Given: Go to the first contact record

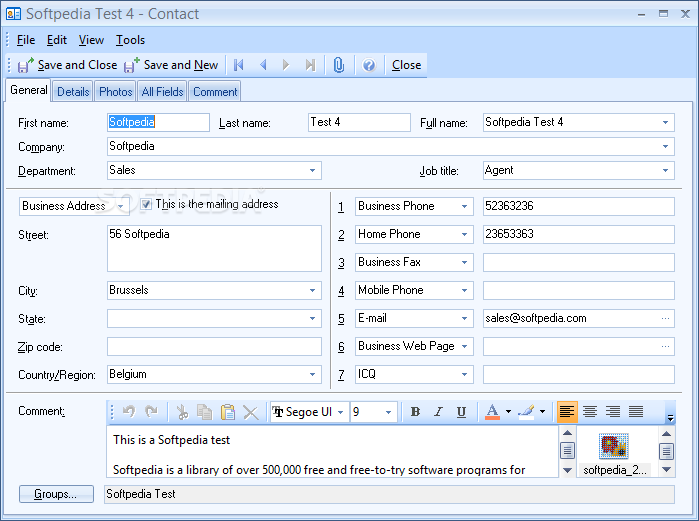Looking at the screenshot, I should tap(239, 65).
